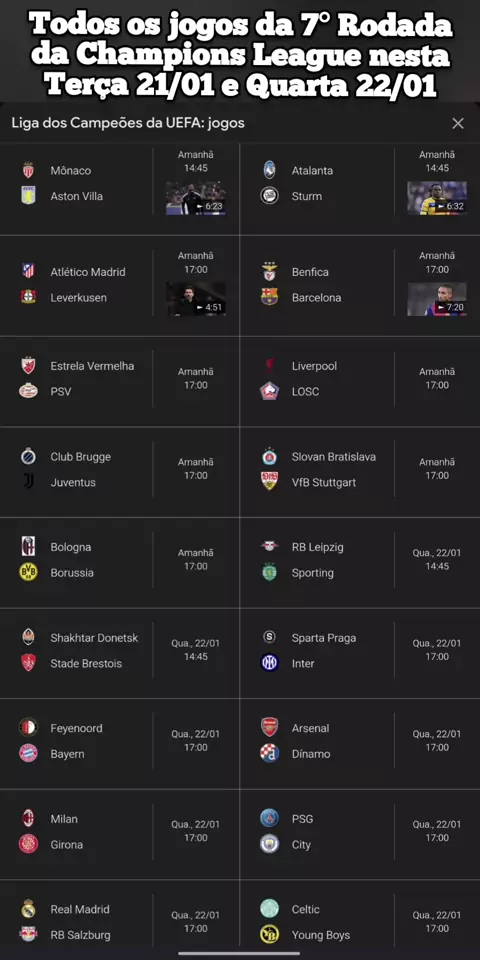Viewport: 480px width, 960px height.
Task: Tap the bottom home indicator bar
Action: 239,953
